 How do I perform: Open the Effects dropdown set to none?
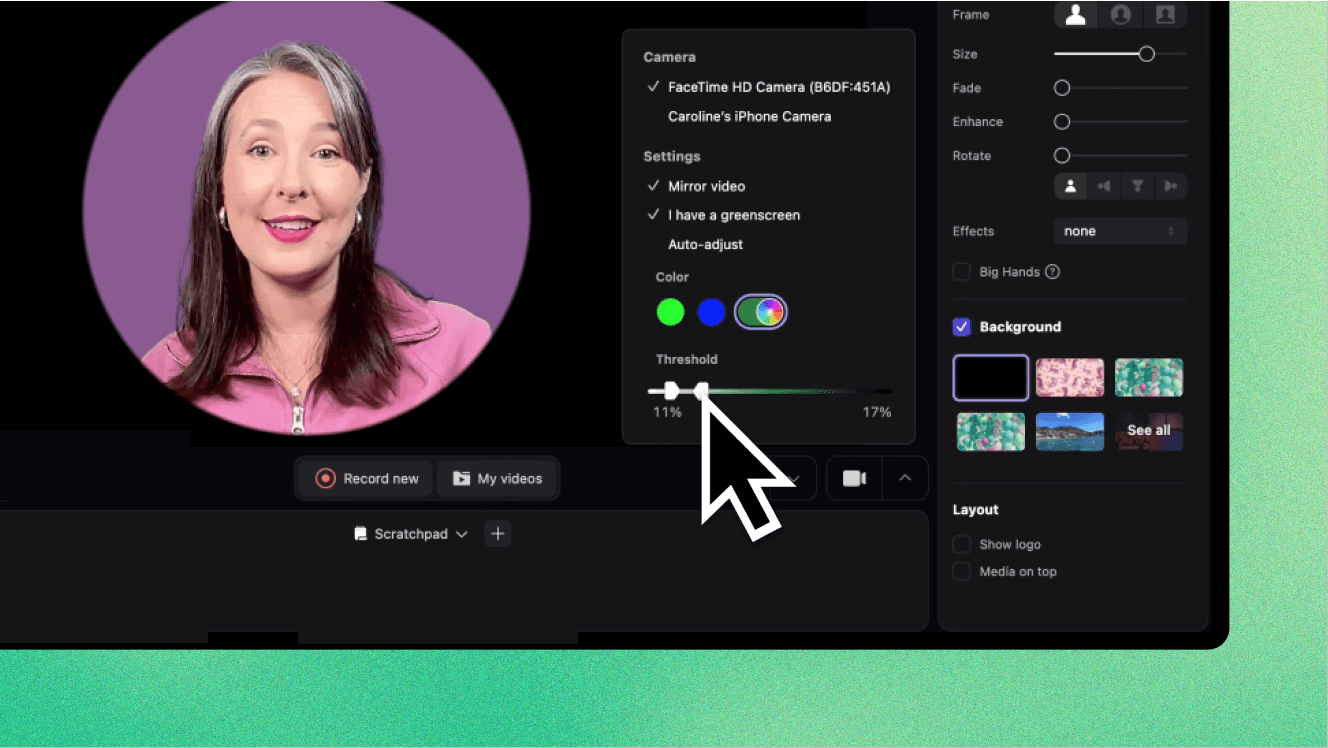pyautogui.click(x=1120, y=231)
